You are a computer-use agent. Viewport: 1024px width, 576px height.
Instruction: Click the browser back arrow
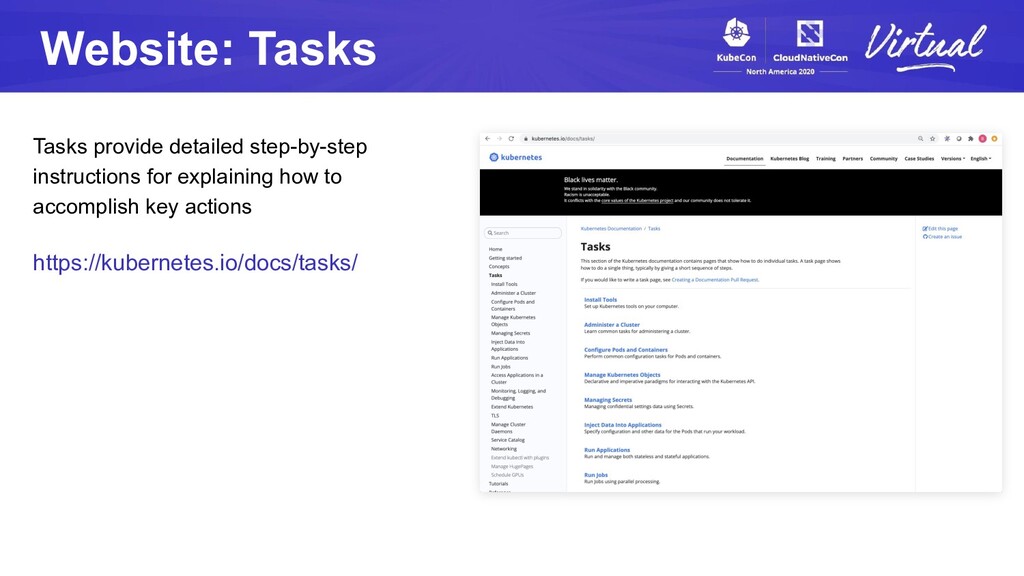click(487, 138)
